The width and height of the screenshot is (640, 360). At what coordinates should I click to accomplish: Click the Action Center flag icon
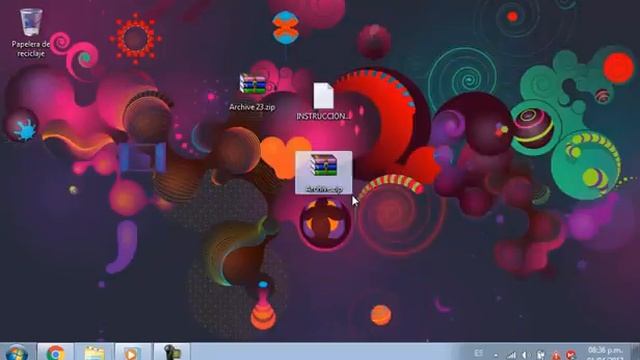(x=540, y=355)
